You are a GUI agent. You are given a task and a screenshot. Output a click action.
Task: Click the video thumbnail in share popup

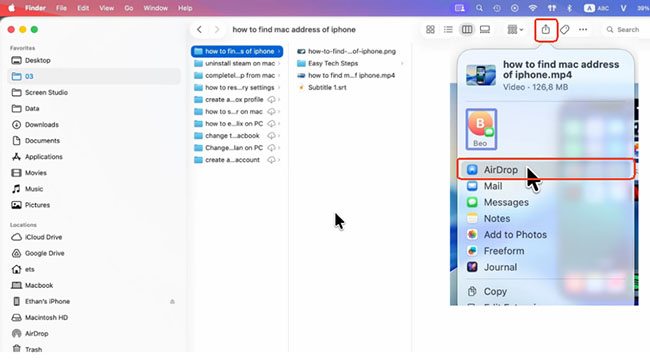[x=481, y=75]
